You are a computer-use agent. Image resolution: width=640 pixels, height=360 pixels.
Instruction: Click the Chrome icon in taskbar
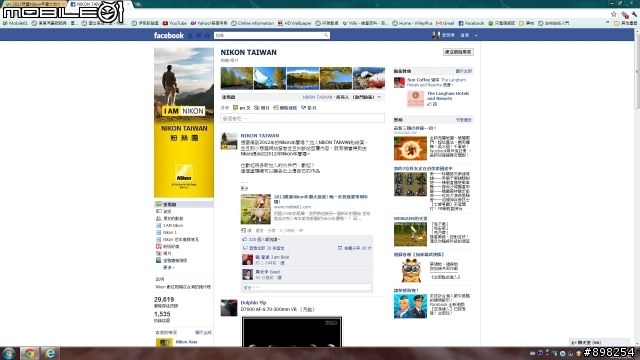(29, 353)
